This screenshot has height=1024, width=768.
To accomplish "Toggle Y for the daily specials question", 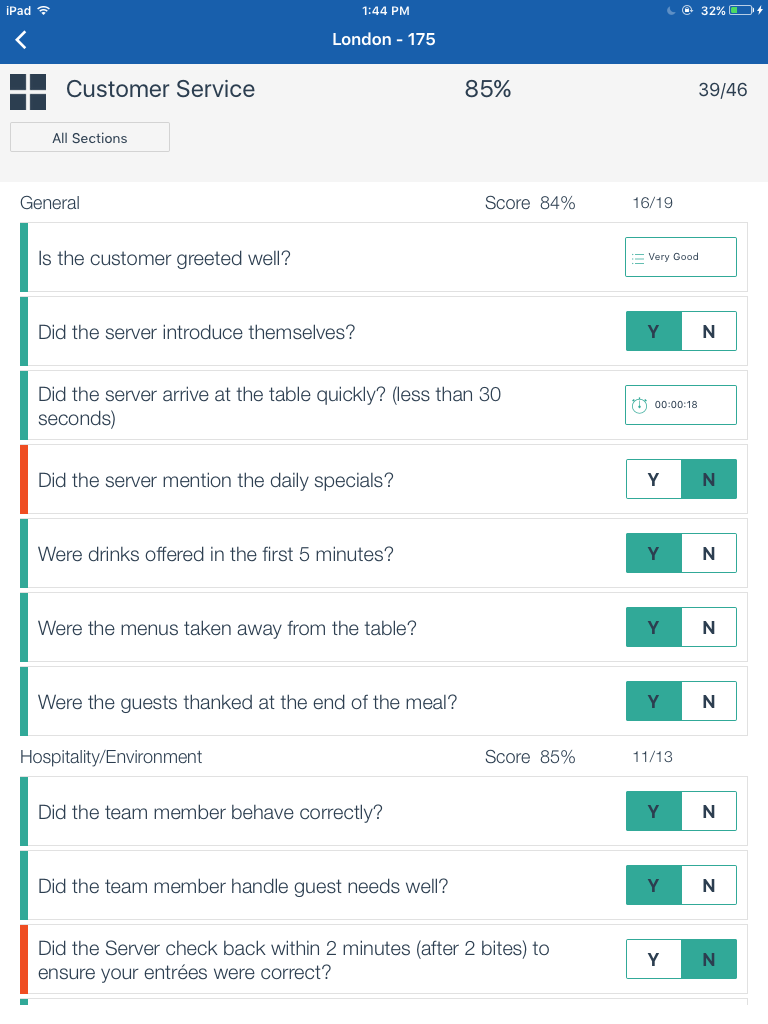I will coord(653,479).
